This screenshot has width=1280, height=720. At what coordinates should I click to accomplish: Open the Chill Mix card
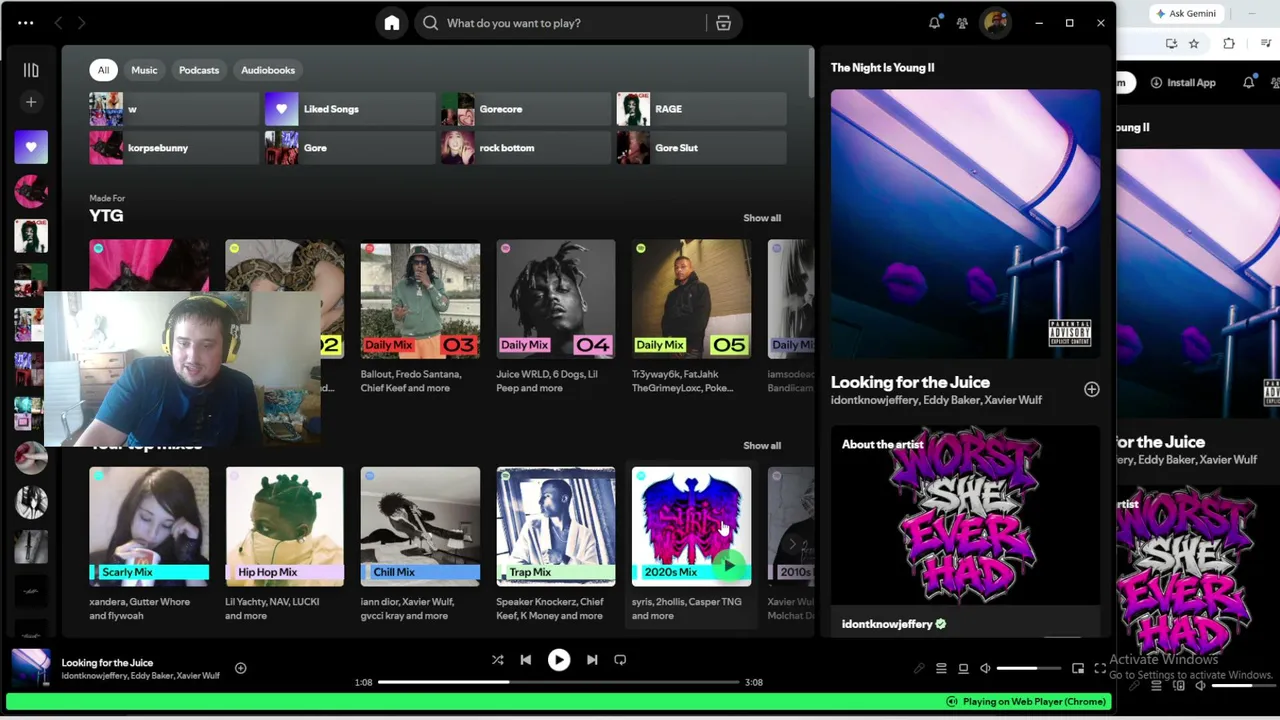pos(420,545)
